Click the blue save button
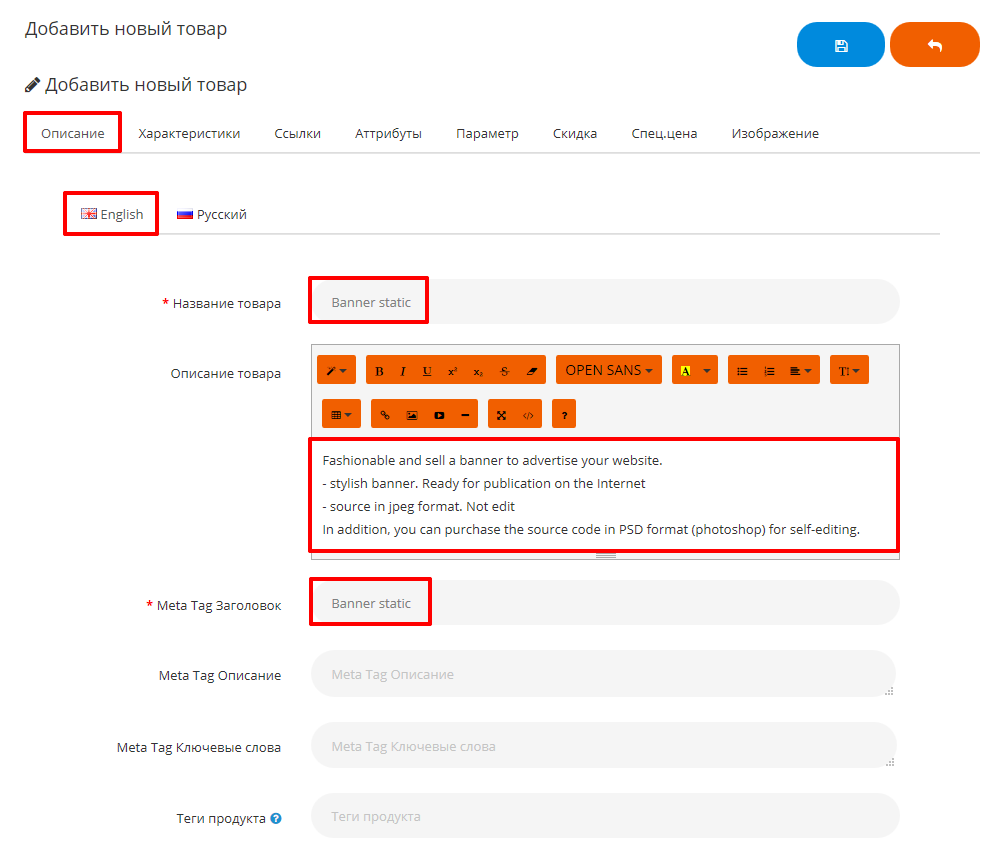The image size is (995, 865). 840,45
